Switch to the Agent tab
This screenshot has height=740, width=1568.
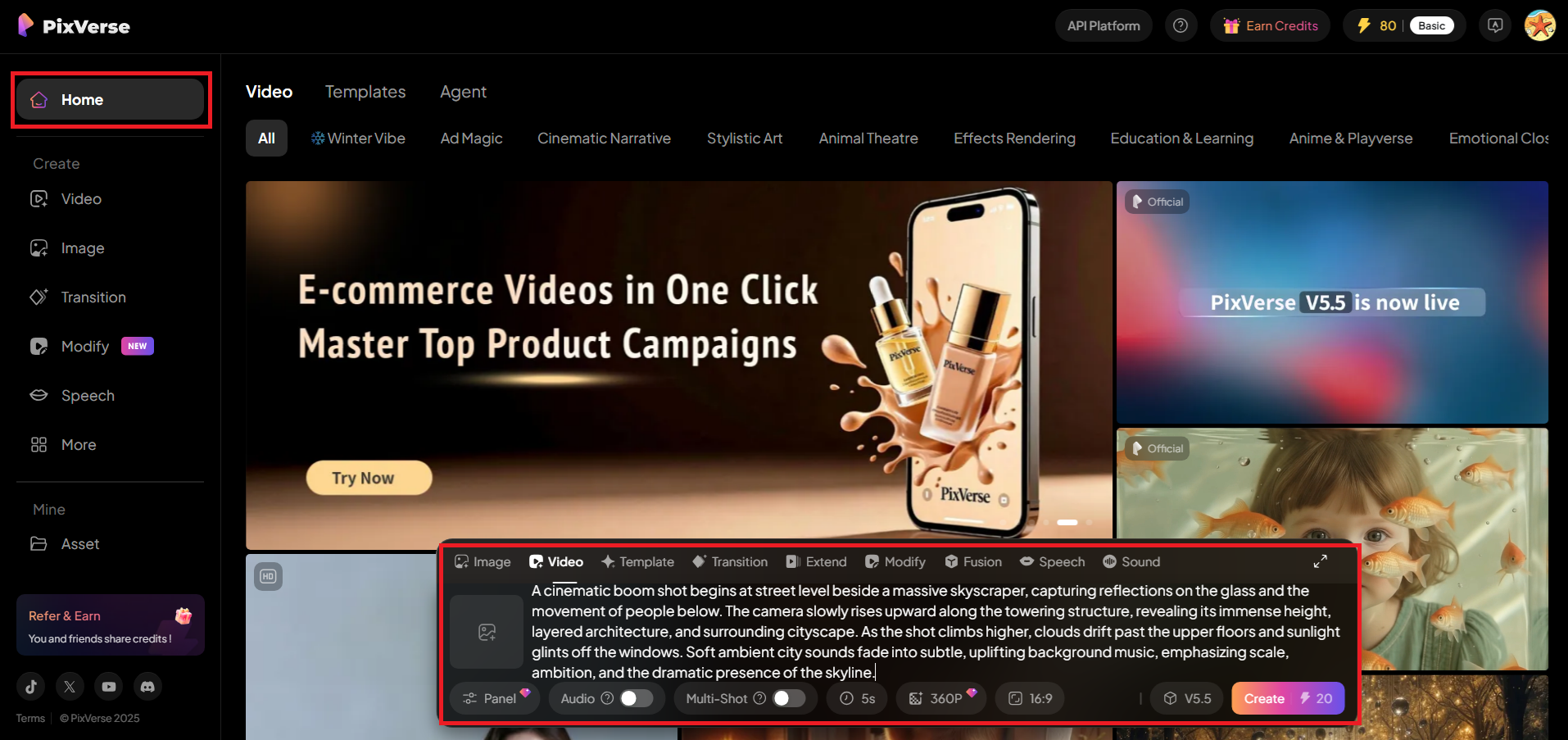click(x=463, y=92)
